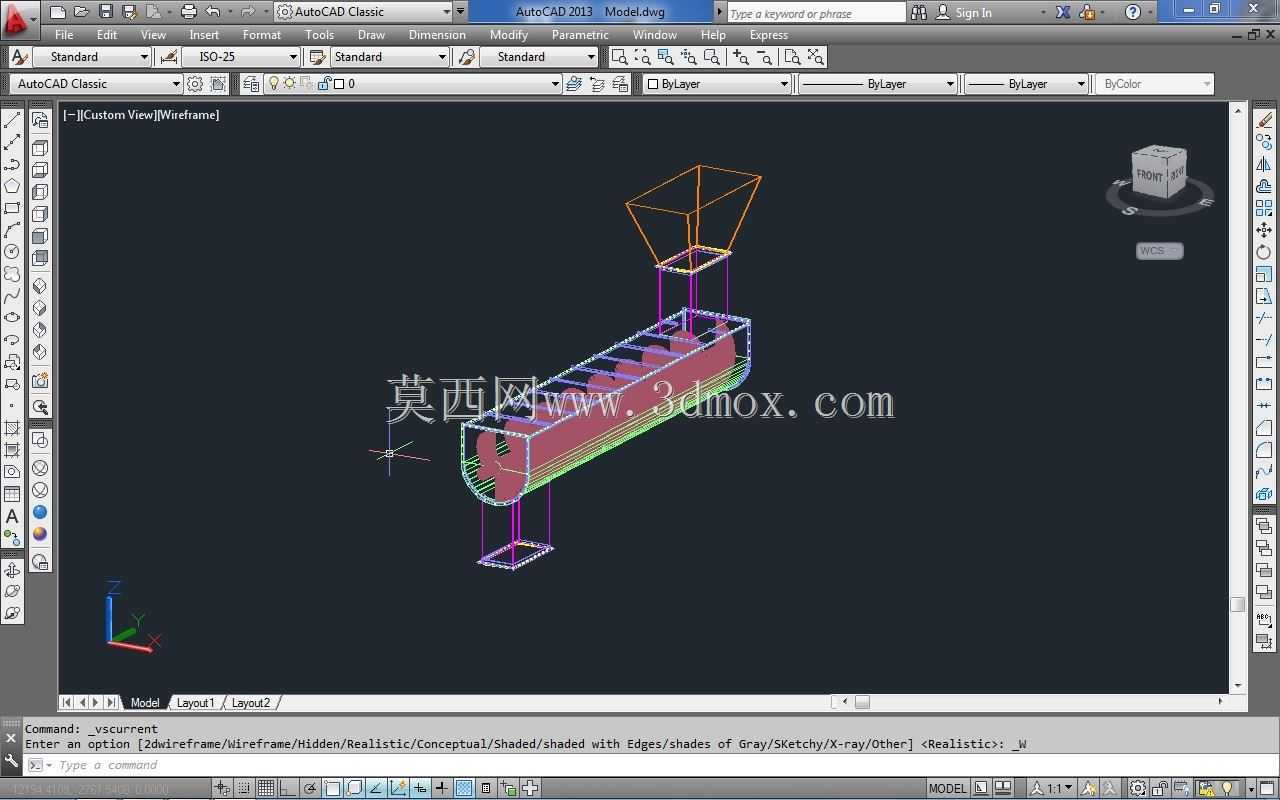The height and width of the screenshot is (800, 1280).
Task: Toggle Polar Tracking in status bar
Action: tap(310, 788)
